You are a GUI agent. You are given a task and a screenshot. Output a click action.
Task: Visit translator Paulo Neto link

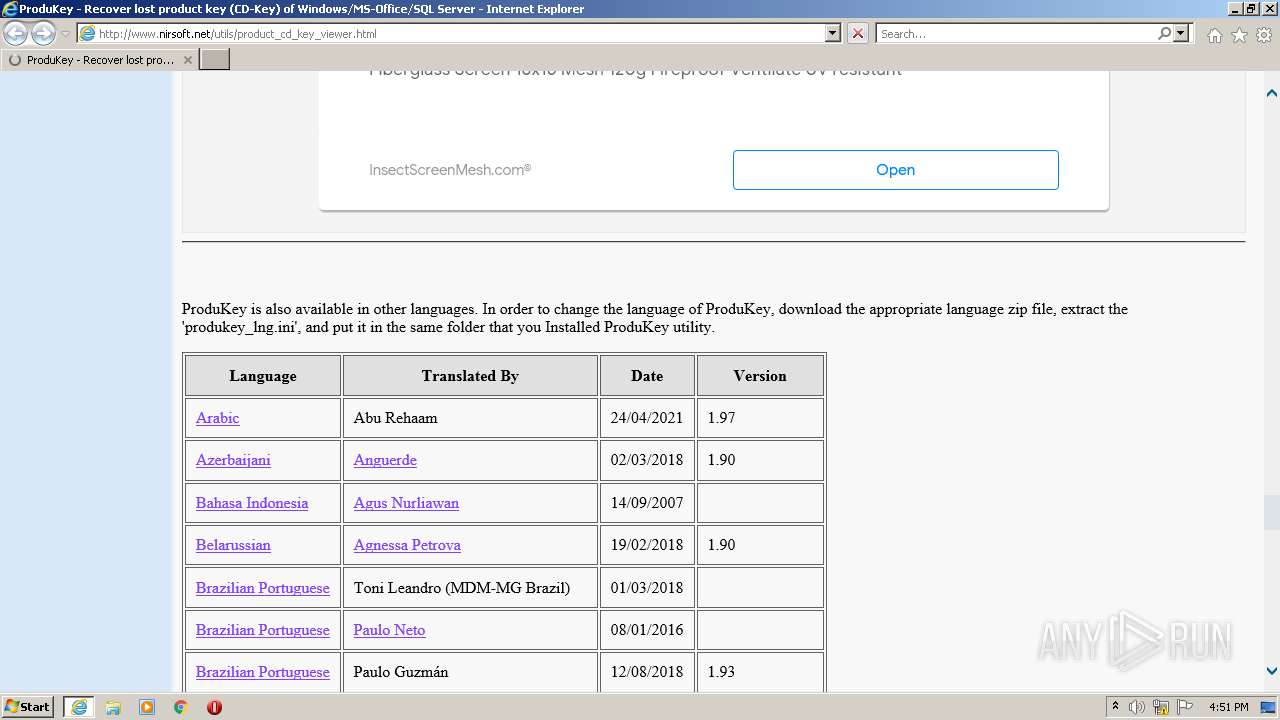tap(389, 630)
